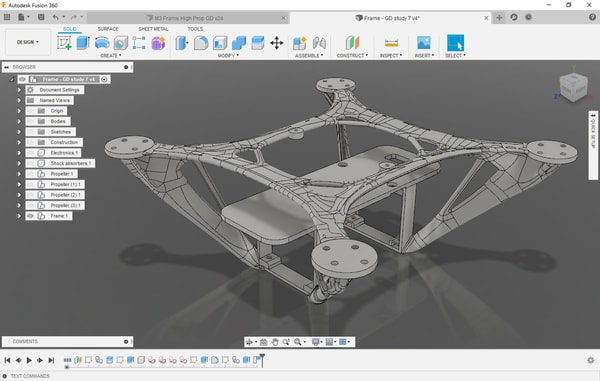Show the Origin folder

(x=31, y=111)
